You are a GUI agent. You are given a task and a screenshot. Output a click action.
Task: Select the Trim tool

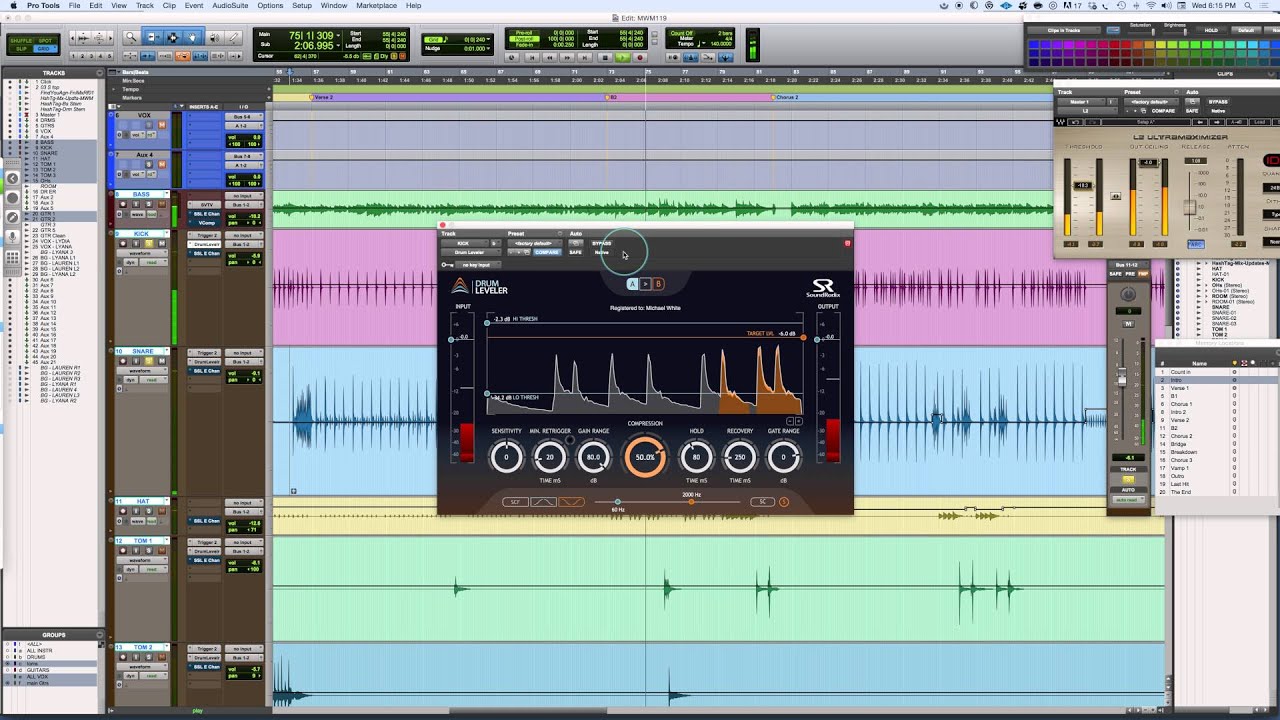pyautogui.click(x=152, y=37)
